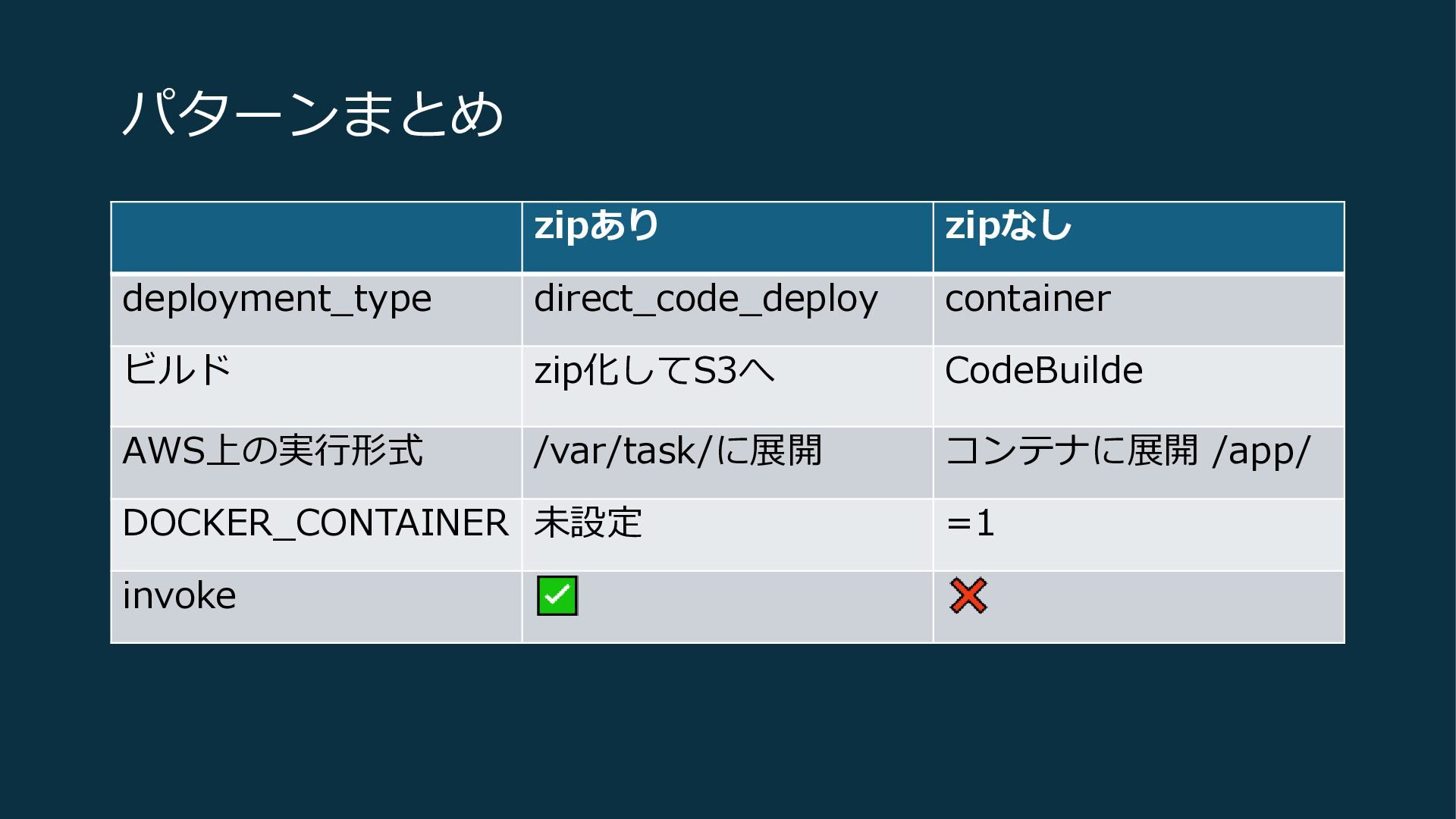
Task: Select the /var/task/に展開 cell
Action: coord(678,450)
